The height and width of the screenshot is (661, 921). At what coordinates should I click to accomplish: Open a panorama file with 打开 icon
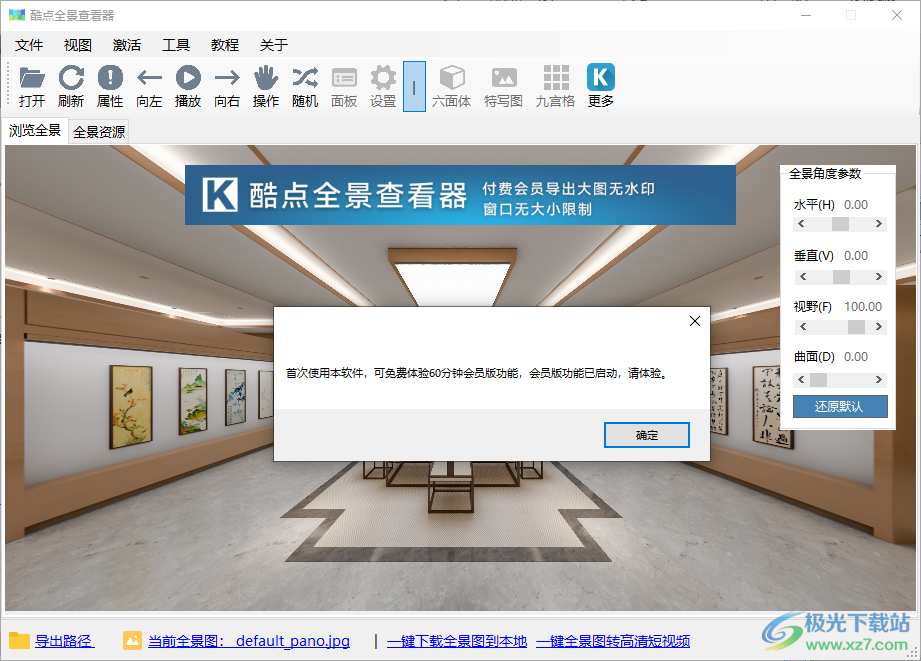pos(32,86)
